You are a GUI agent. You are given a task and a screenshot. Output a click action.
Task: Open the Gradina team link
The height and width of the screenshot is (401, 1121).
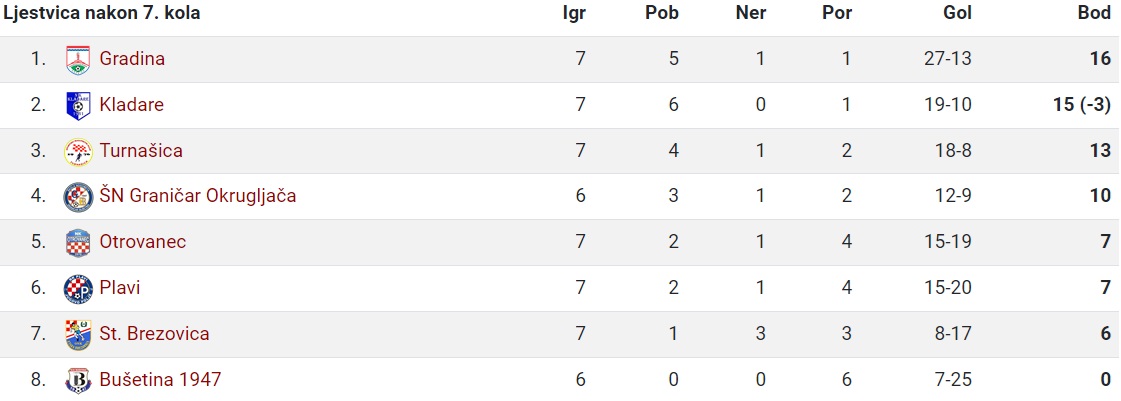(x=132, y=59)
